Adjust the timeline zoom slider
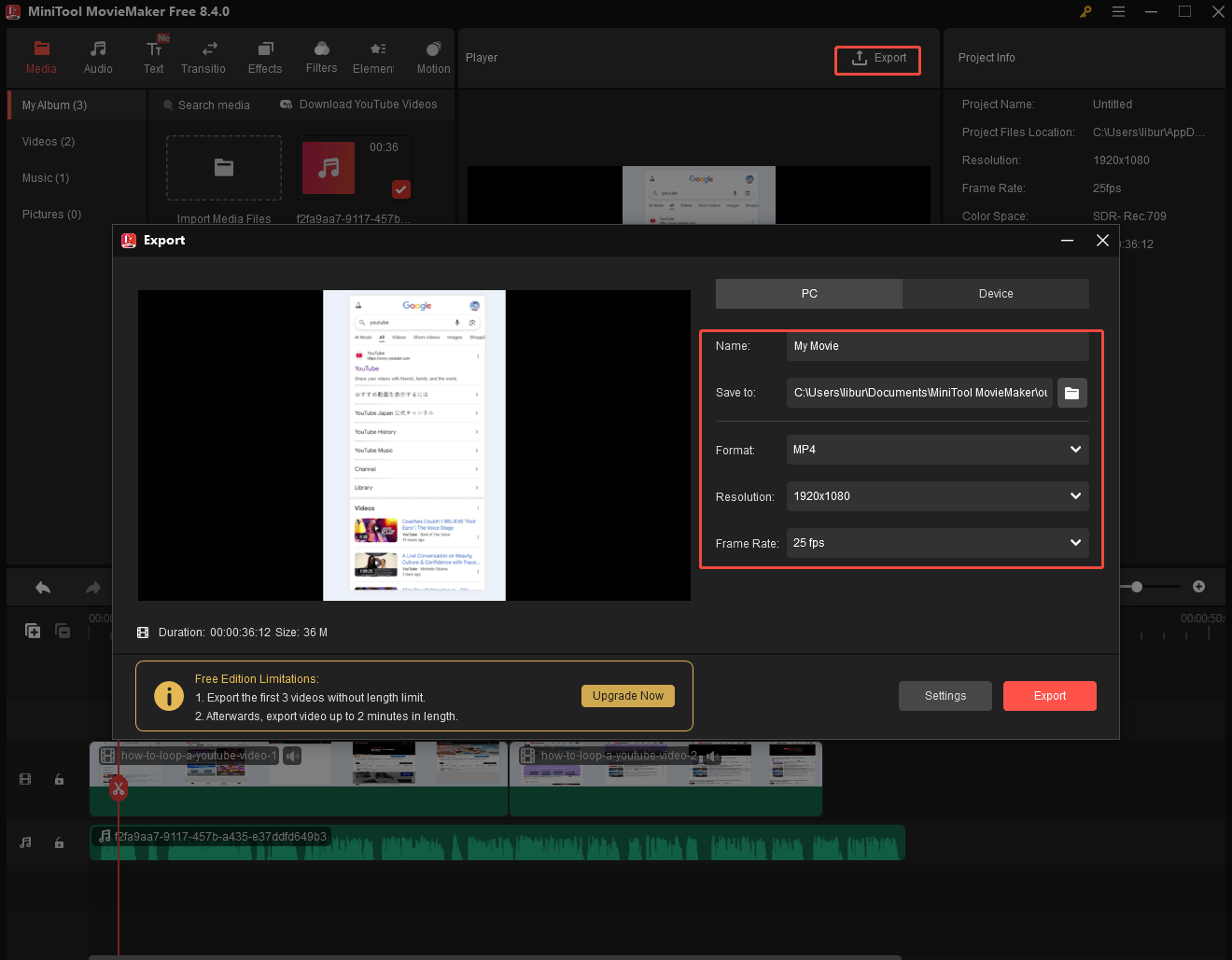1232x960 pixels. pyautogui.click(x=1137, y=587)
